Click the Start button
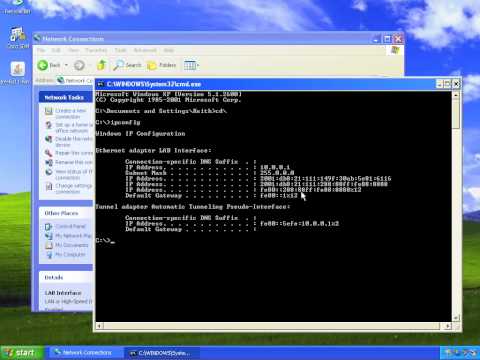The width and height of the screenshot is (480, 360). pyautogui.click(x=22, y=353)
